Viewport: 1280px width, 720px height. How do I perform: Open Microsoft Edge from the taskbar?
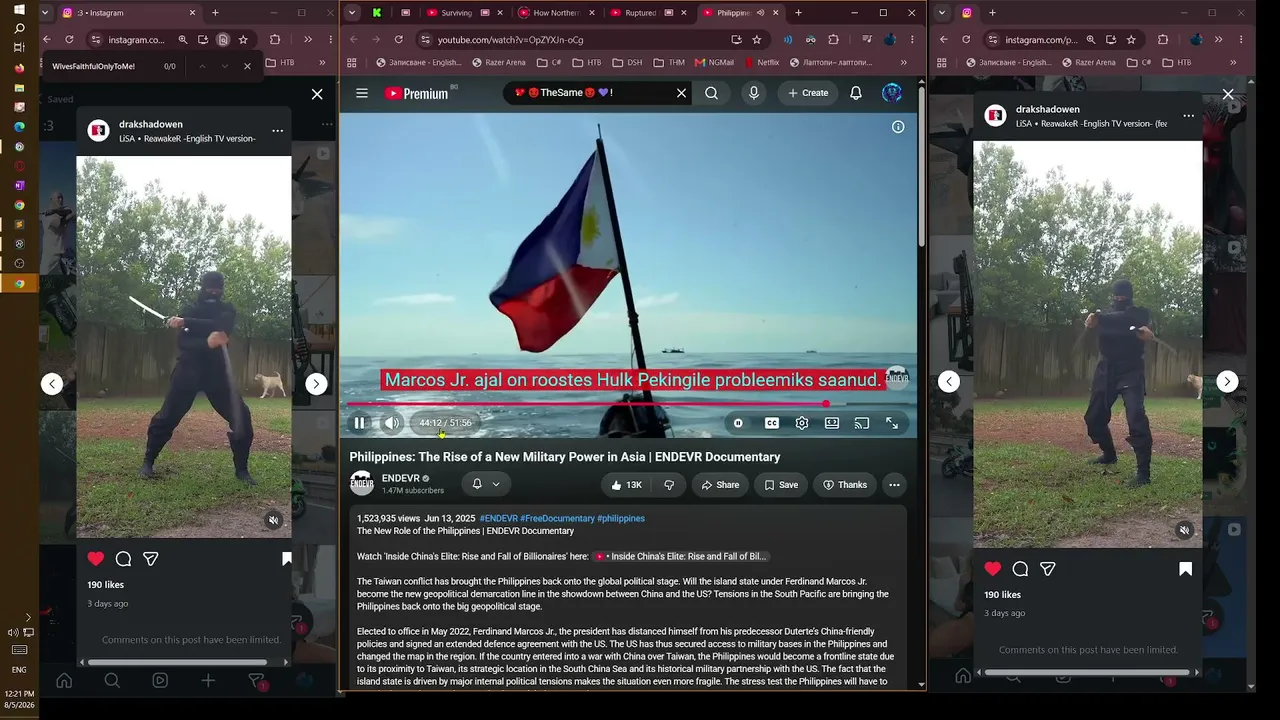coord(19,127)
